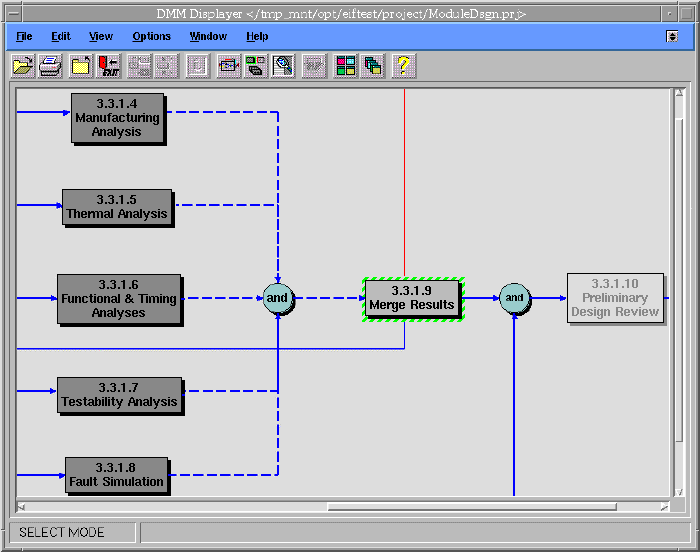Open help with yellow question mark icon
Screen dimensions: 700x552
coord(404,67)
